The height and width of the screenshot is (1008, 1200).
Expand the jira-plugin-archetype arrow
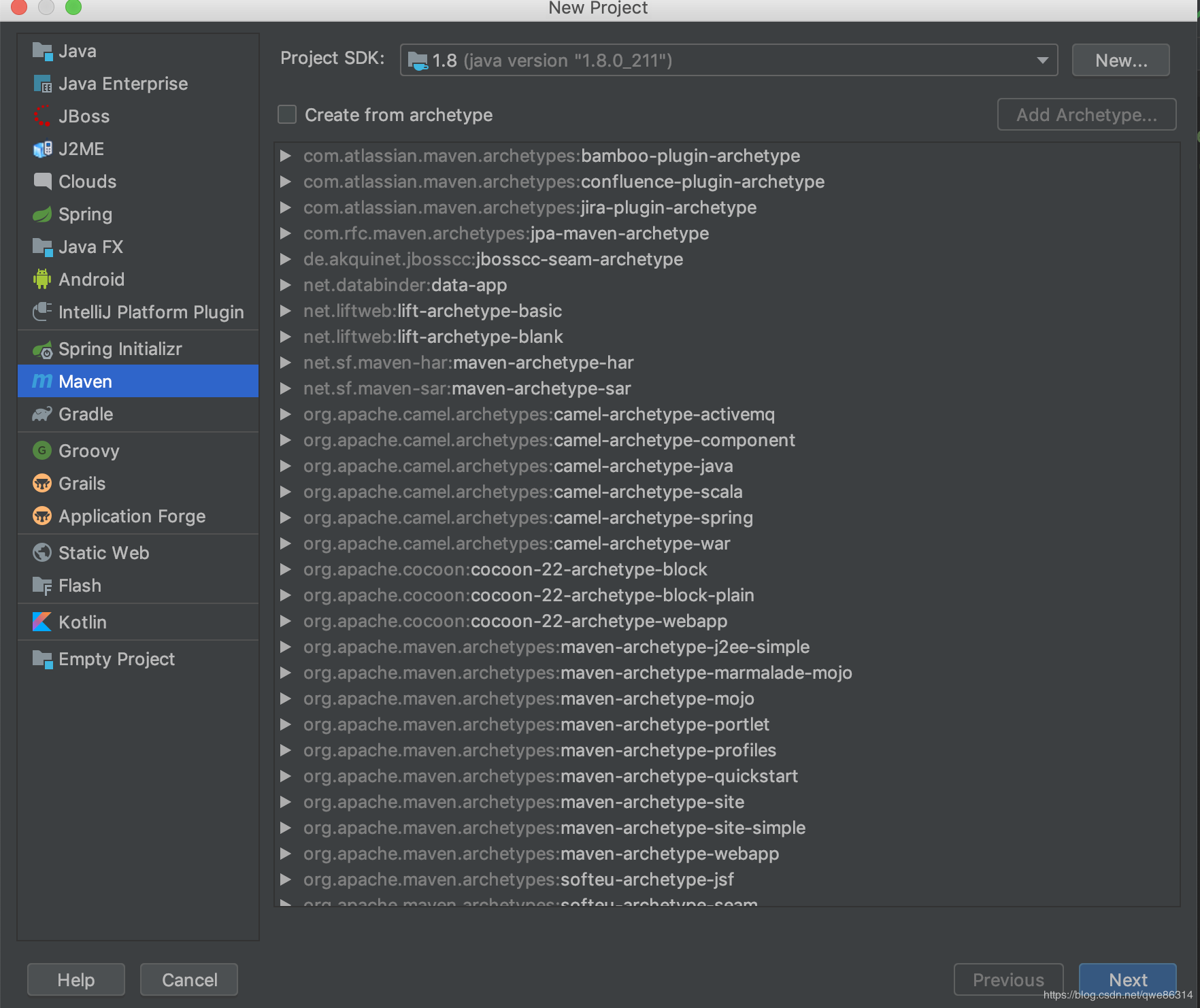click(286, 207)
